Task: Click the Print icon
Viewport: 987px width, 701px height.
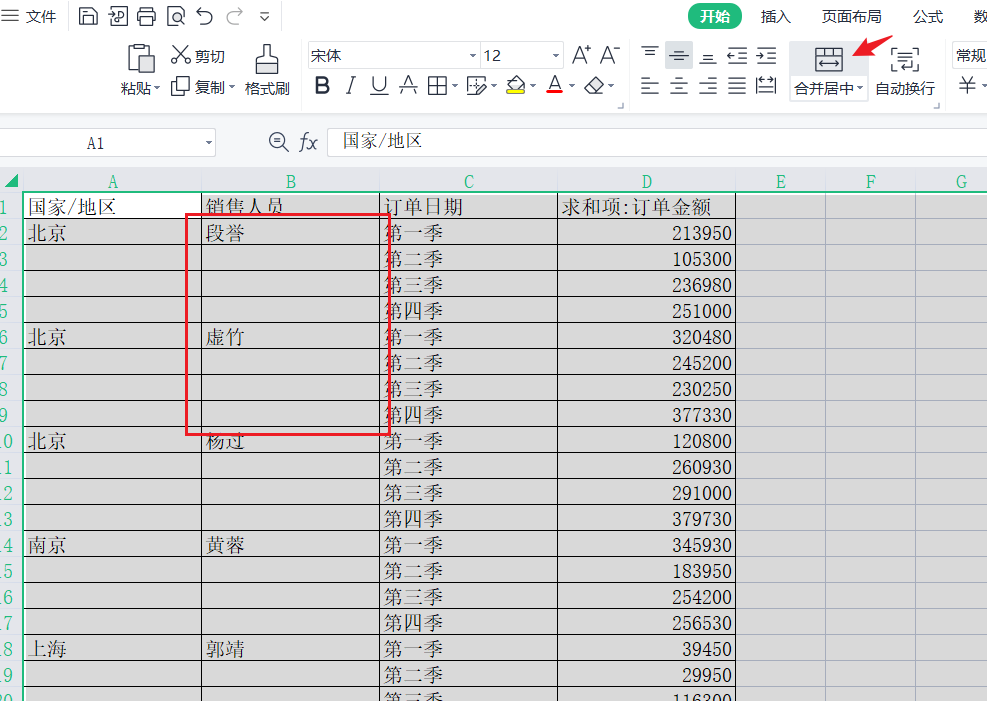Action: (147, 16)
